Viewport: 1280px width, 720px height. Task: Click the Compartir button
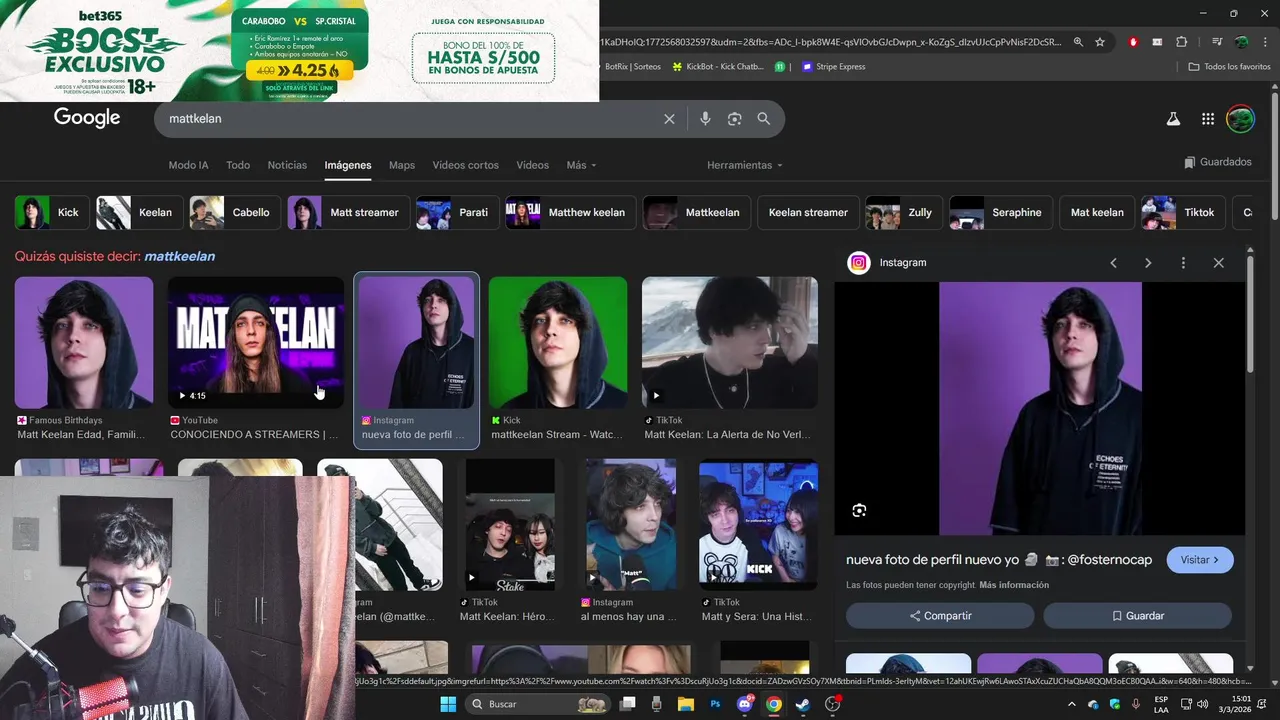tap(940, 616)
